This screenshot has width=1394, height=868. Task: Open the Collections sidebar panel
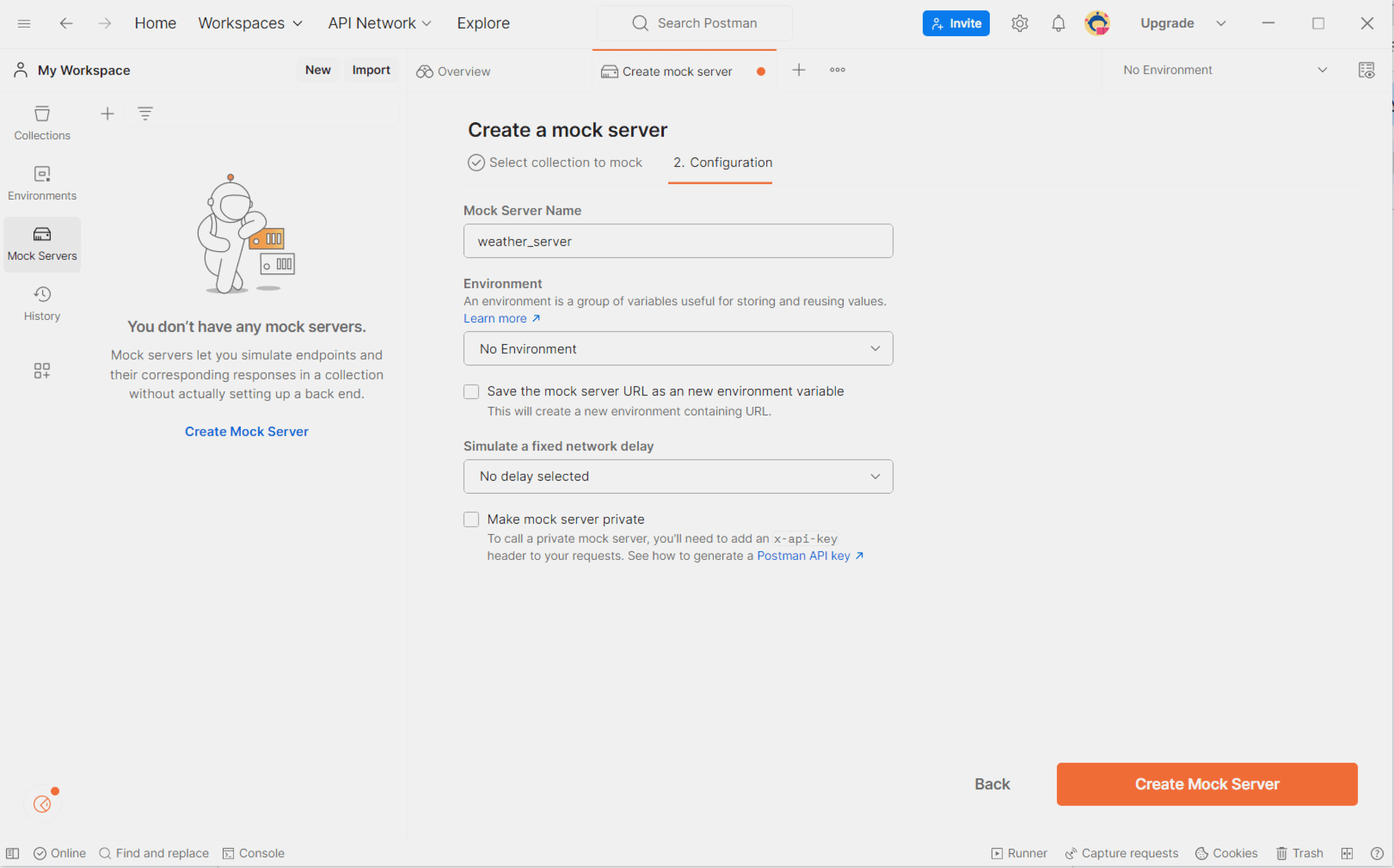point(42,123)
